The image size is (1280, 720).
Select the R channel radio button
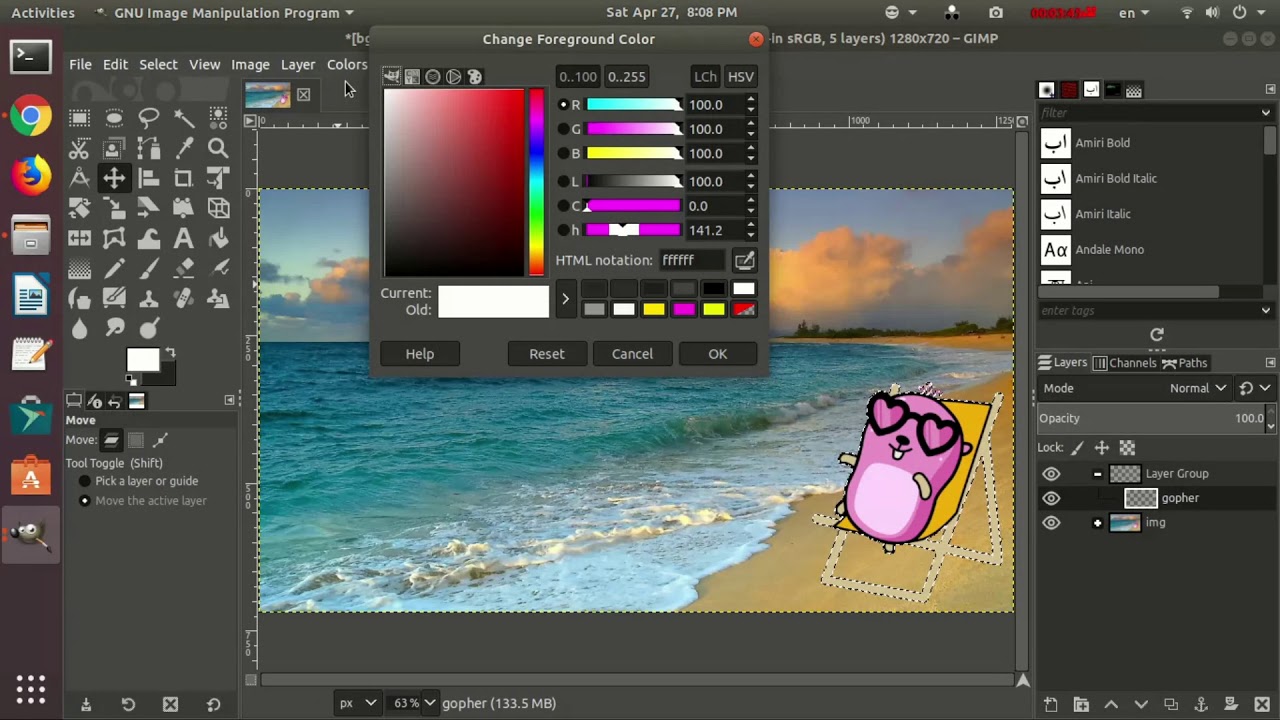[563, 104]
